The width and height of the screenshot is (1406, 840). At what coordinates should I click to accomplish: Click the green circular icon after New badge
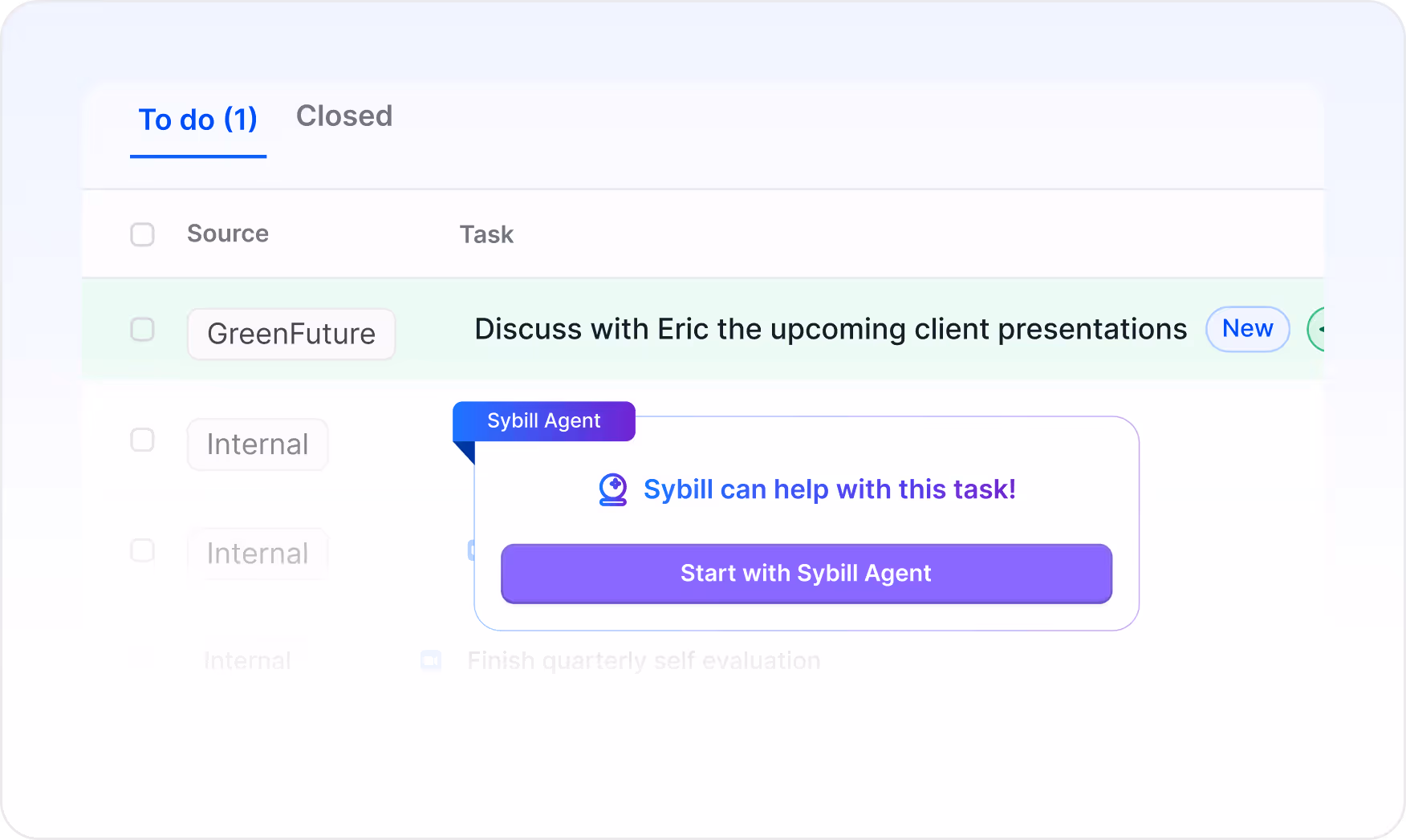1316,329
